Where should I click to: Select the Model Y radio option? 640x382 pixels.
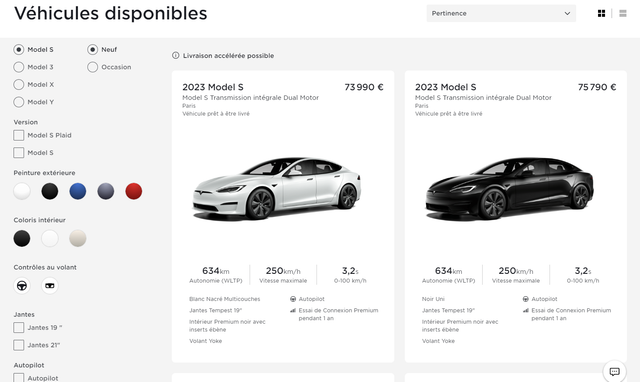point(18,102)
